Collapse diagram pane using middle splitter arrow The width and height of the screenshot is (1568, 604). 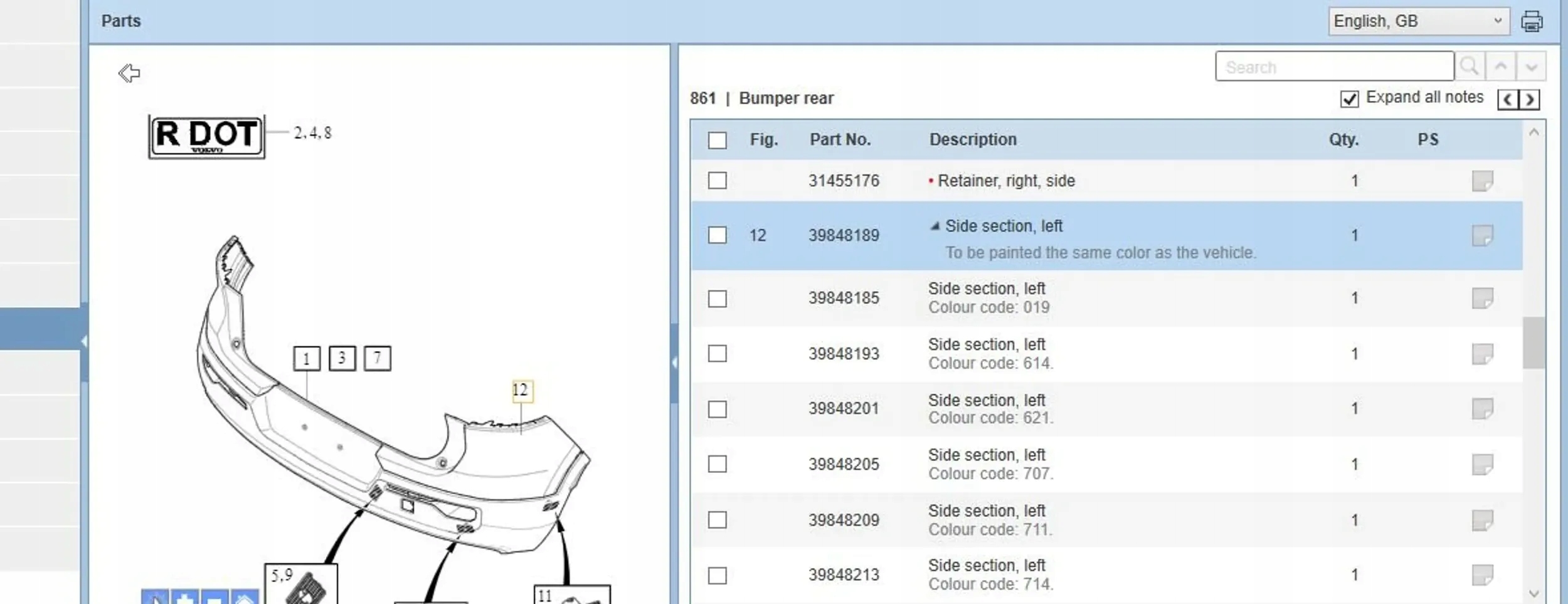[x=674, y=363]
